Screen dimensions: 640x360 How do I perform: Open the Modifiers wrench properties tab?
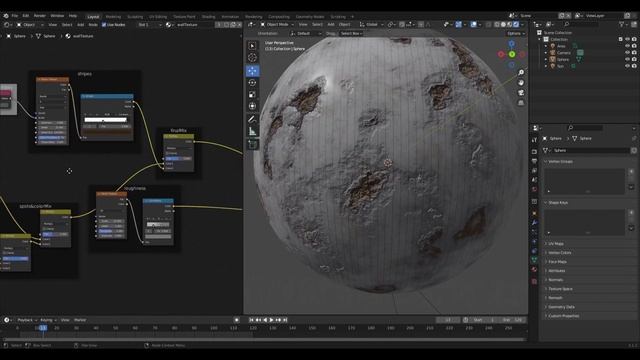click(534, 222)
